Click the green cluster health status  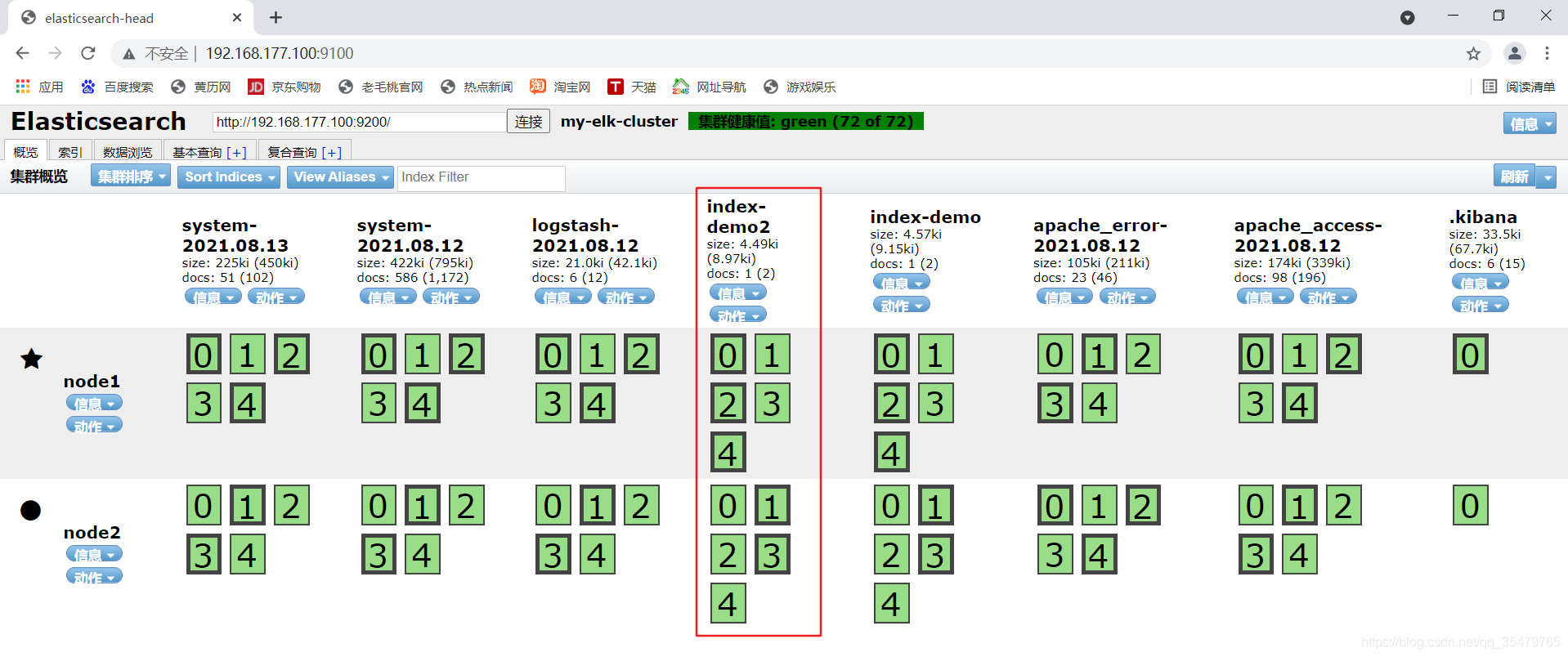click(x=806, y=122)
